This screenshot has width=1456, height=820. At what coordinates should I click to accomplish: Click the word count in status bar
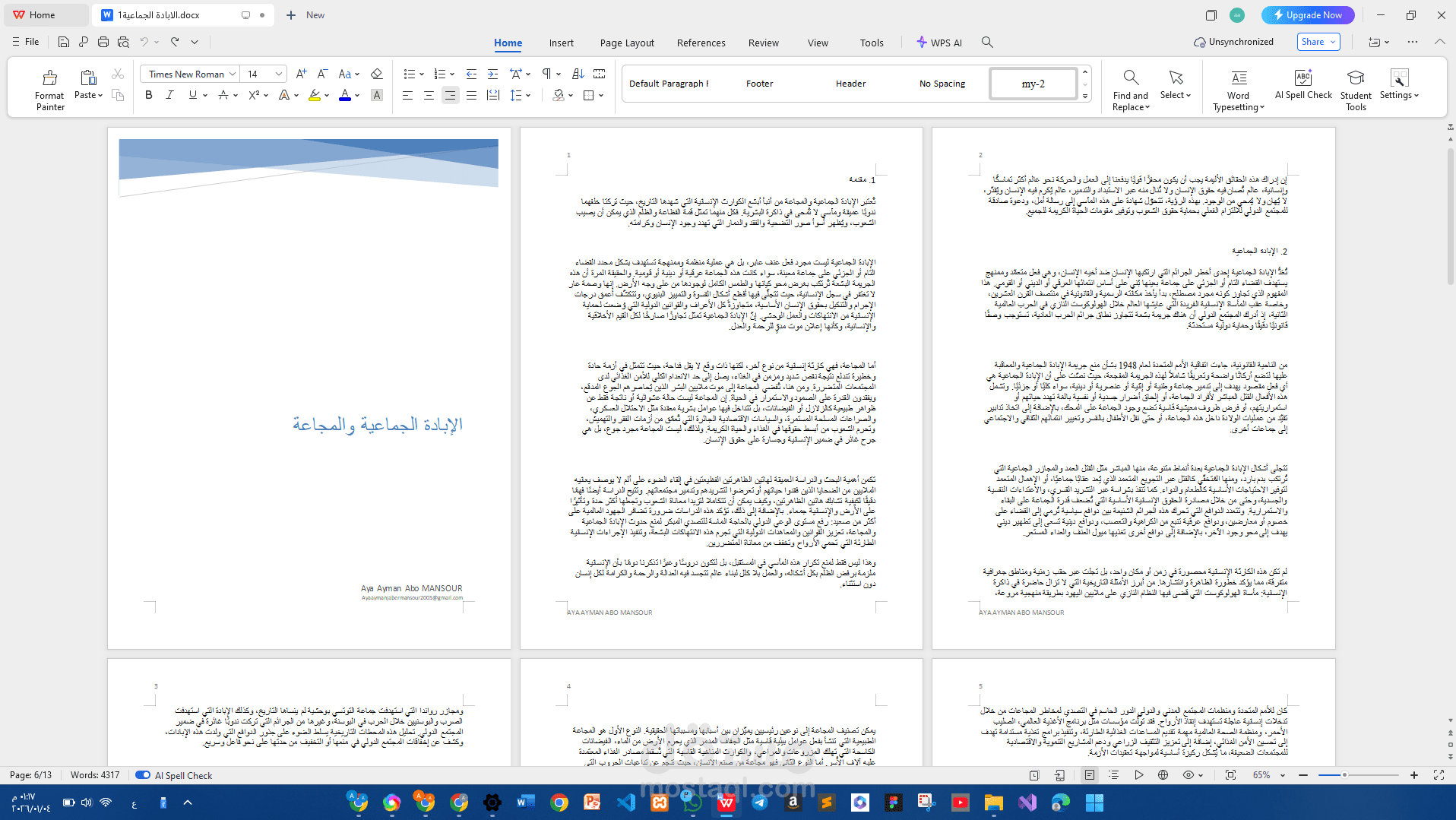tap(95, 775)
